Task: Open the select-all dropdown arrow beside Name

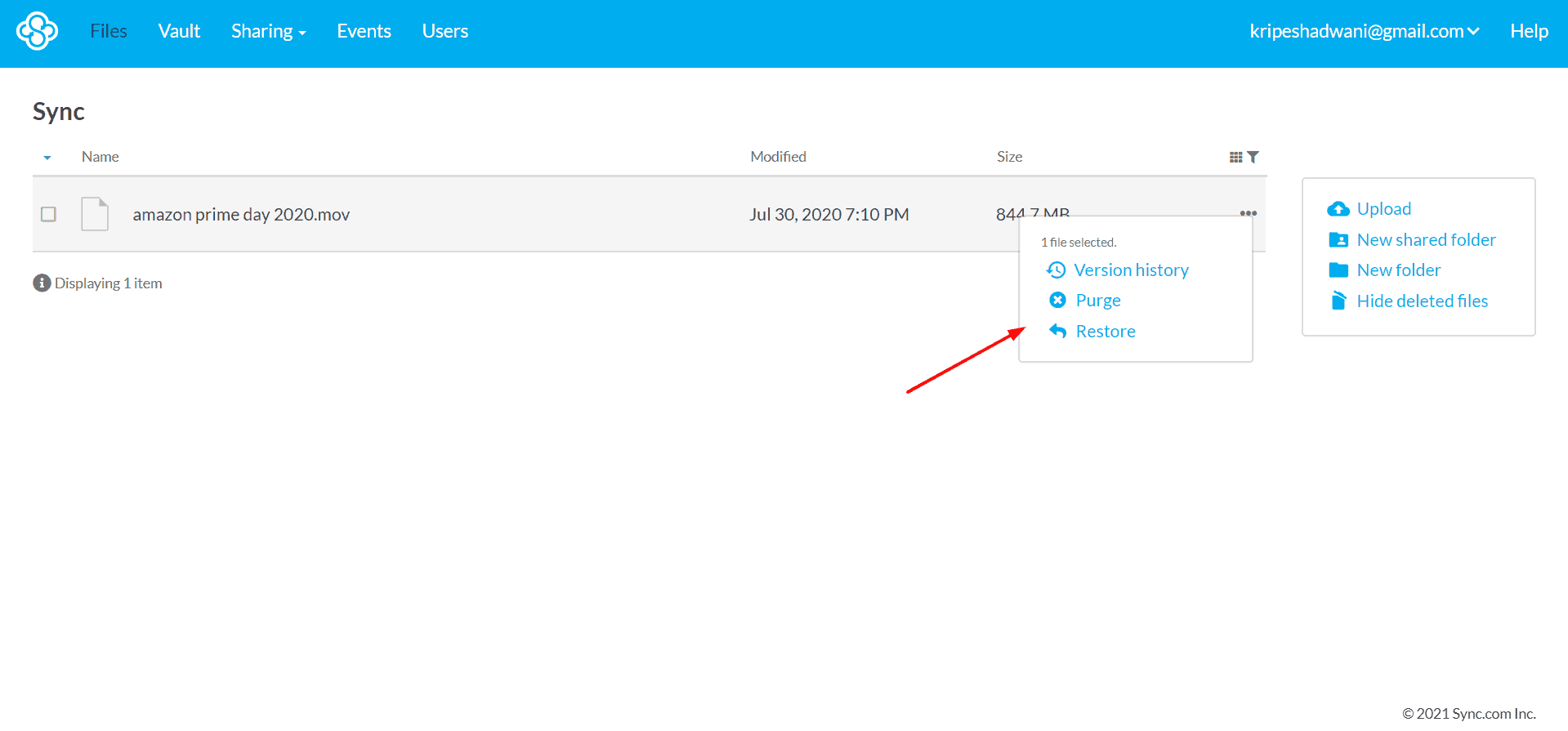Action: (x=47, y=158)
